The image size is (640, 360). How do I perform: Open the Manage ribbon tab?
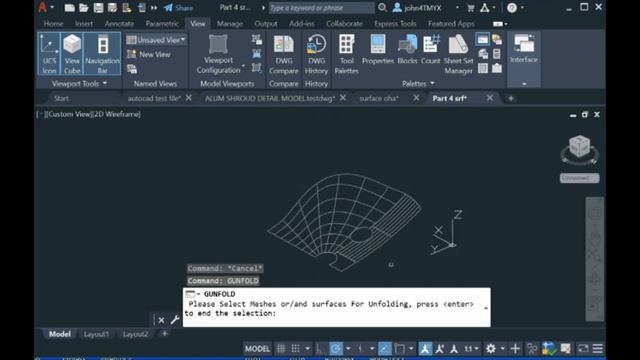pyautogui.click(x=230, y=24)
